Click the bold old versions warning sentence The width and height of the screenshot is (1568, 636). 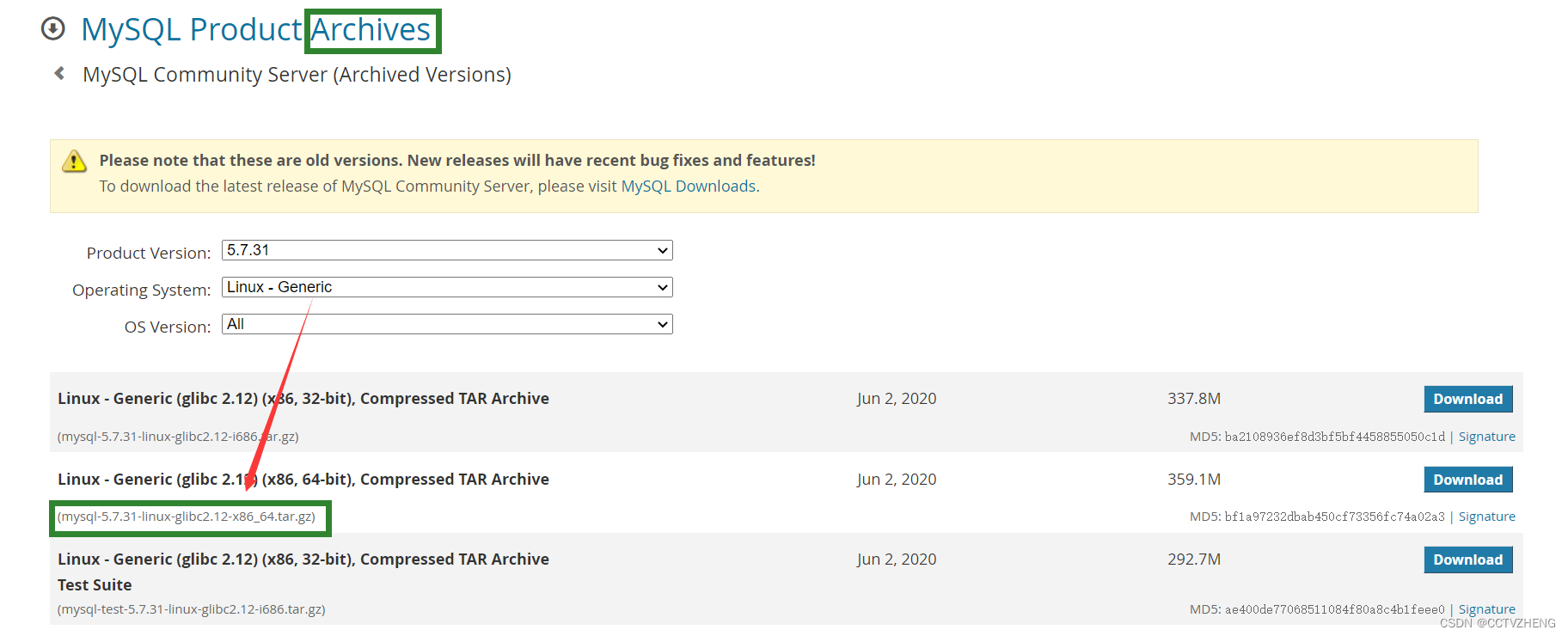click(457, 160)
